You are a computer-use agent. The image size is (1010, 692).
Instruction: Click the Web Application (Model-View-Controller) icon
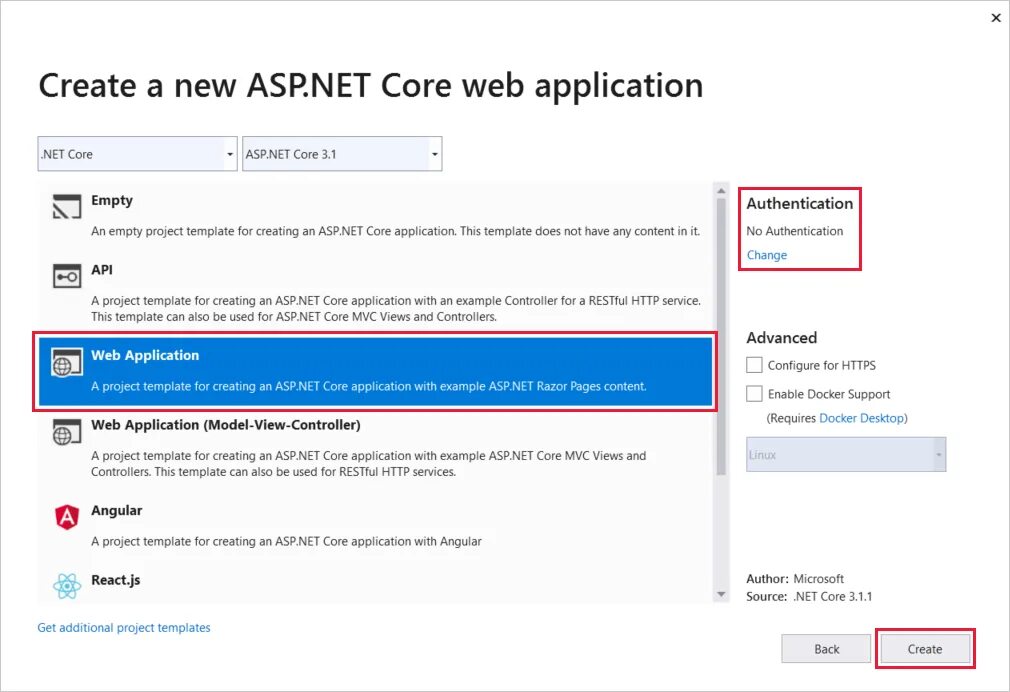click(67, 432)
